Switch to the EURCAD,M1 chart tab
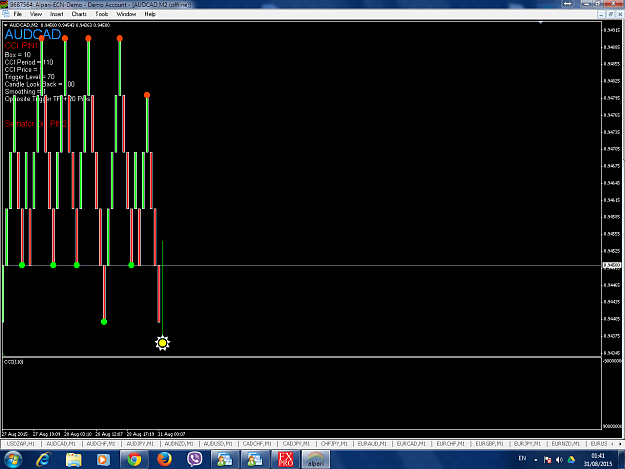Viewport: 625px width, 469px height. tap(411, 443)
